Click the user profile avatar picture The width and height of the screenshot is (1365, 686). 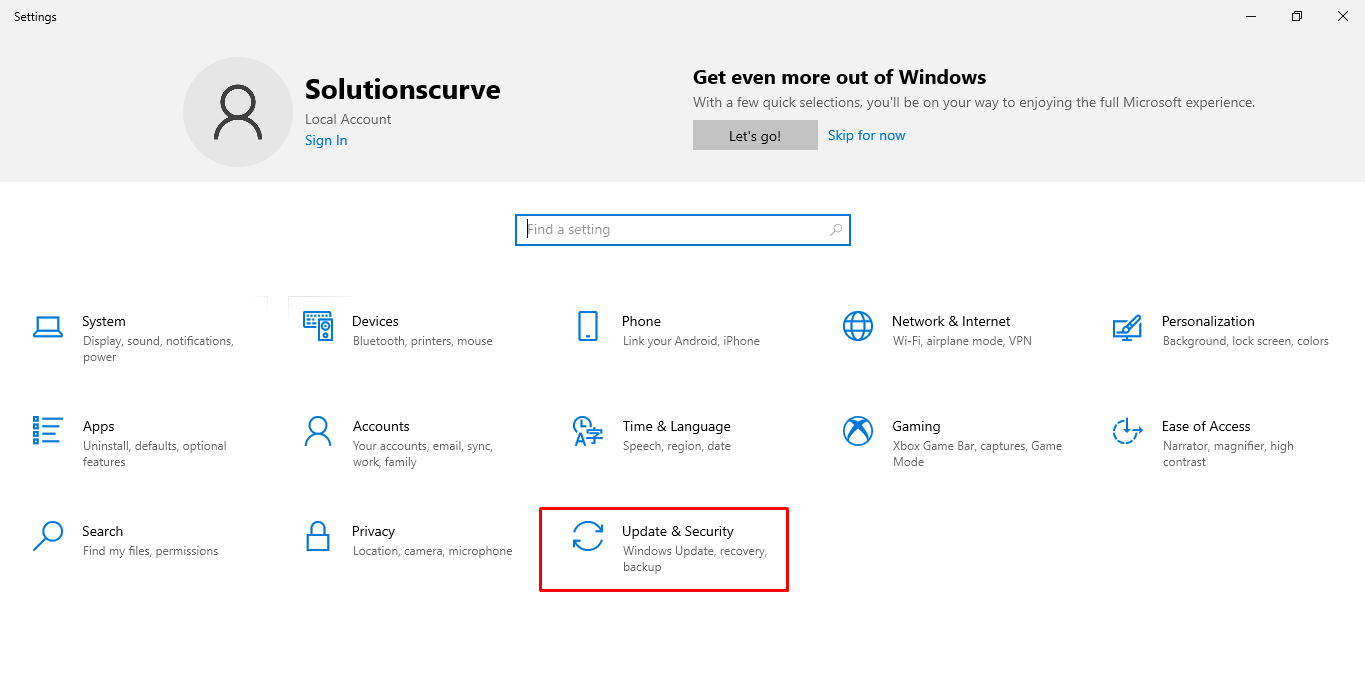238,112
